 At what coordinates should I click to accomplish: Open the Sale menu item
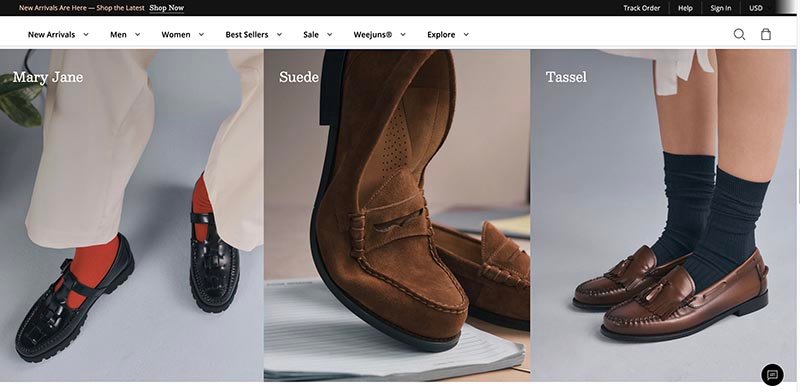(x=311, y=35)
